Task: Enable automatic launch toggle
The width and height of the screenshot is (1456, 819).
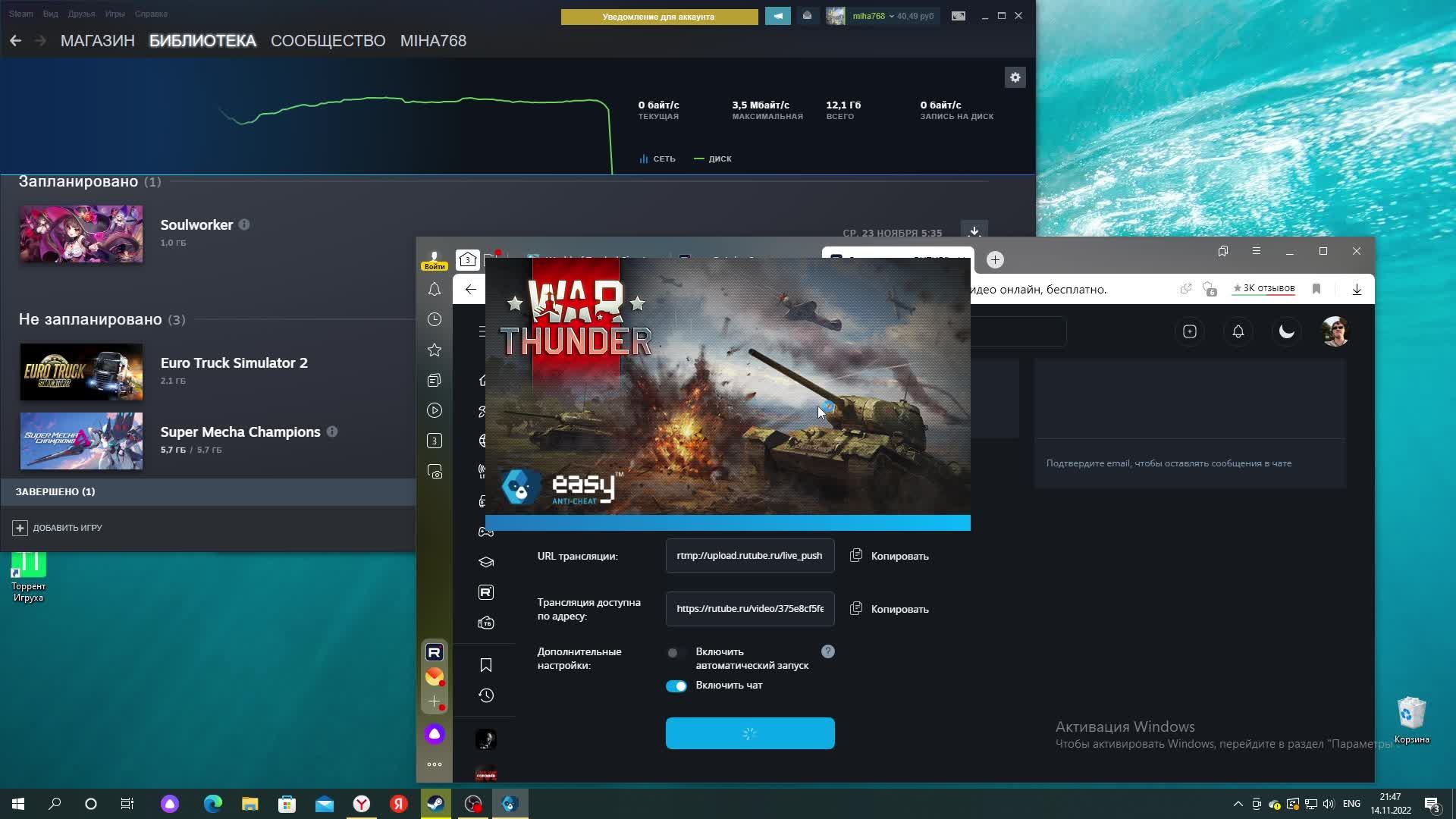Action: [675, 653]
